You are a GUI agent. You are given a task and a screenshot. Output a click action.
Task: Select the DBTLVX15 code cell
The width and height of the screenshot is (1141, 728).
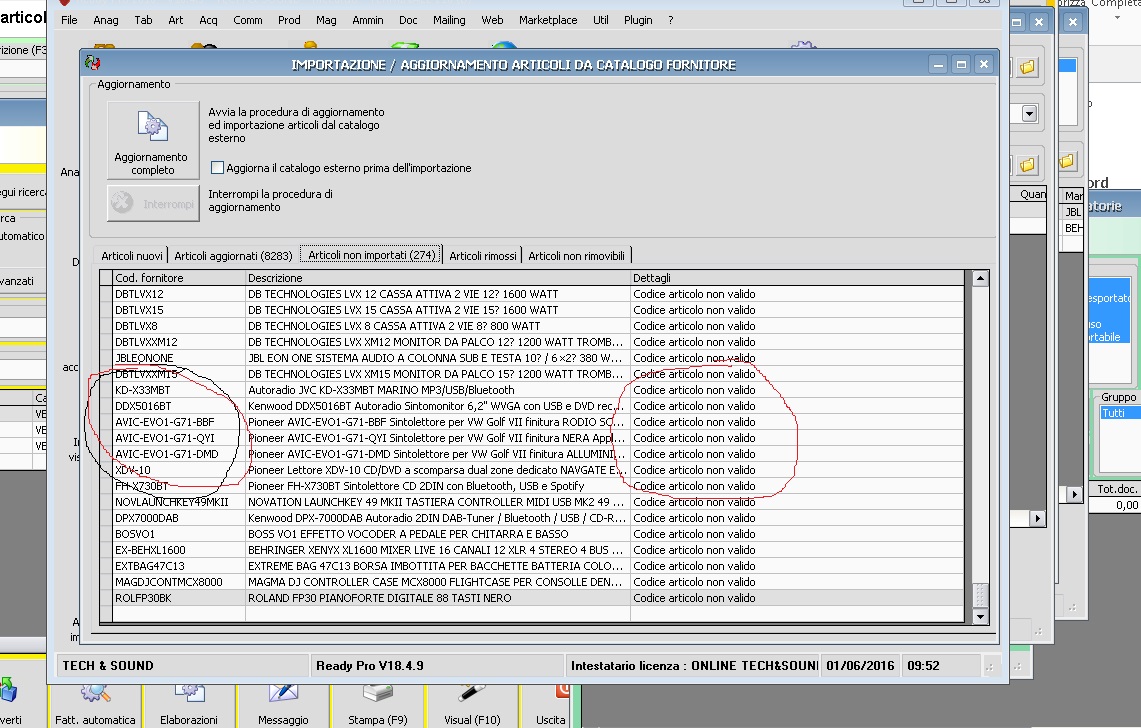tap(179, 310)
